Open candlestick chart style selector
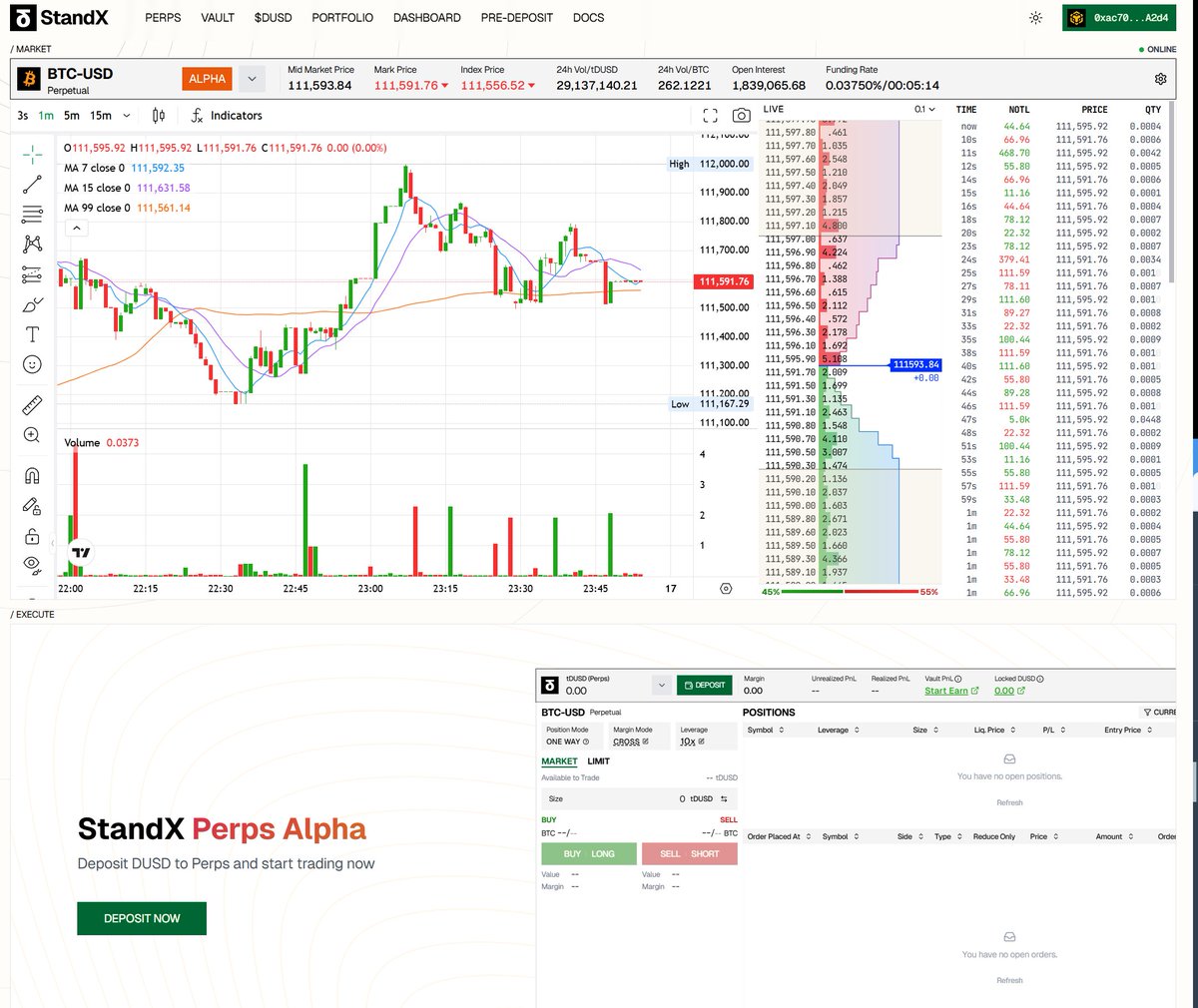The image size is (1198, 1008). (159, 116)
